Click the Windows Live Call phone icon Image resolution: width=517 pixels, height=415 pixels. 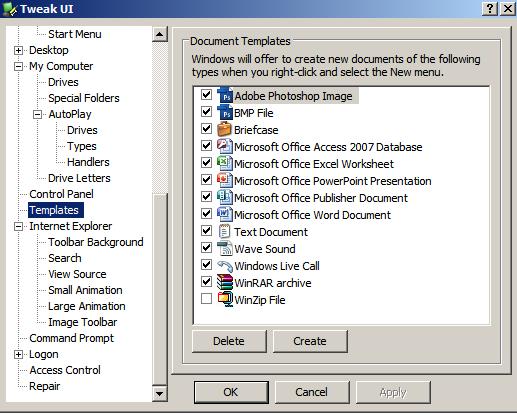click(225, 266)
